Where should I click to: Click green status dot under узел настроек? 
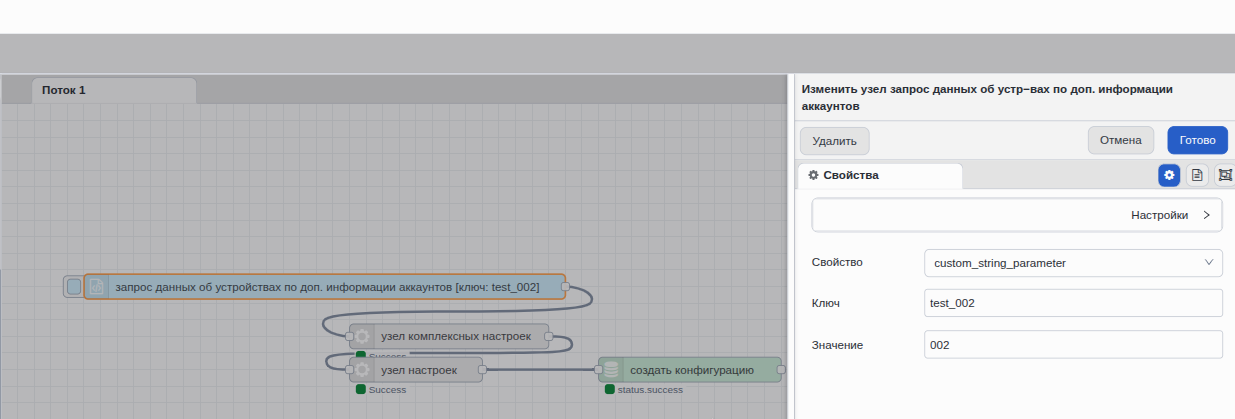pyautogui.click(x=361, y=389)
